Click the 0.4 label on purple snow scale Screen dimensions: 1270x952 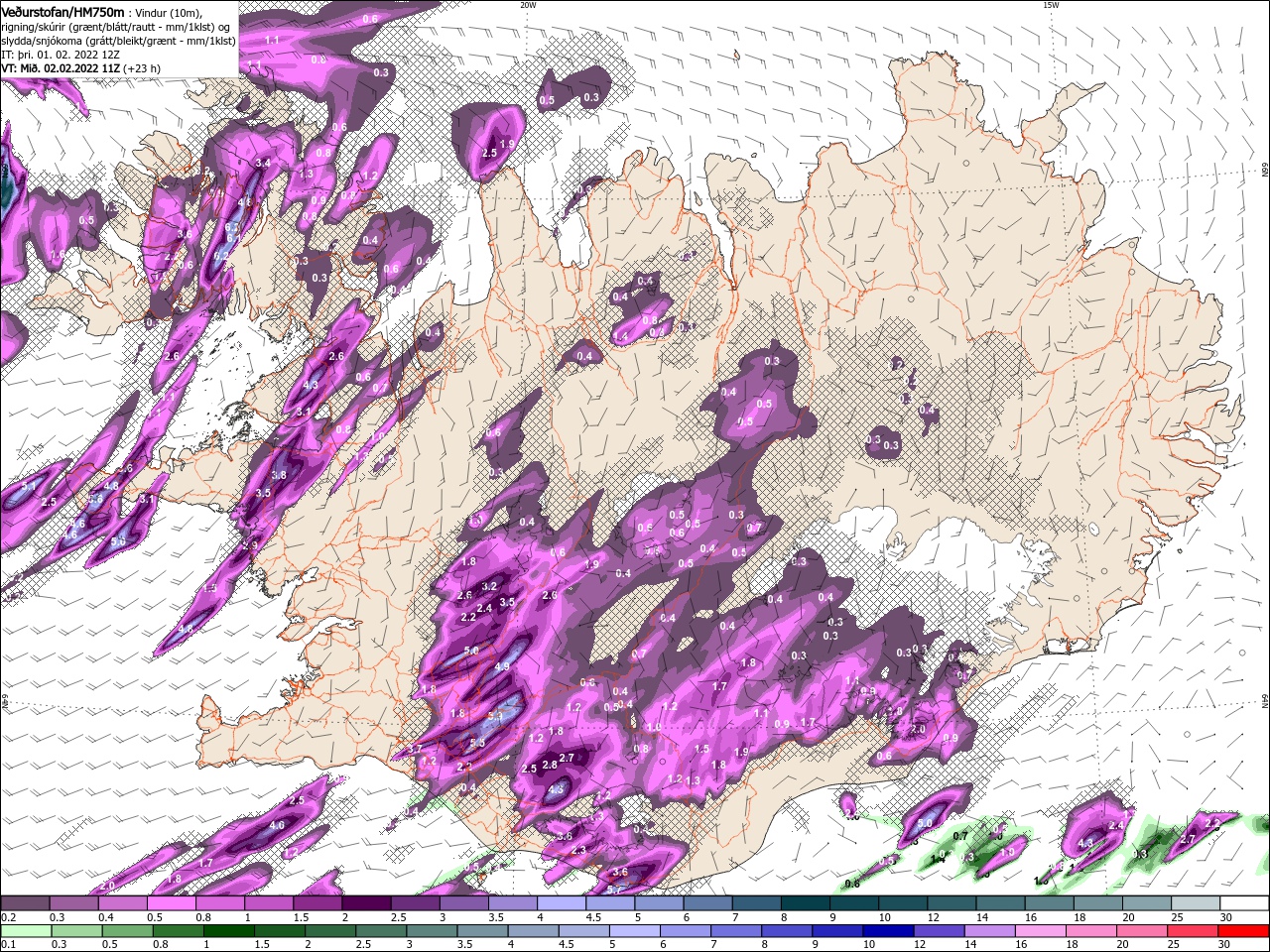point(106,917)
